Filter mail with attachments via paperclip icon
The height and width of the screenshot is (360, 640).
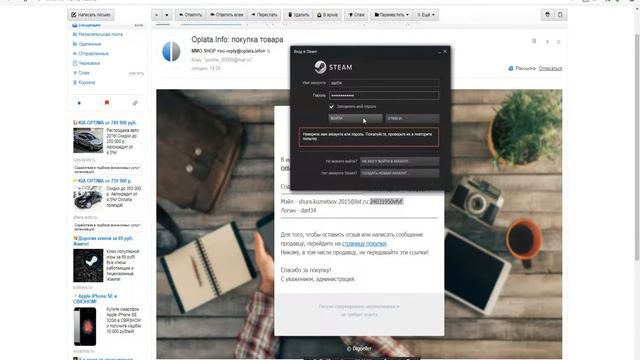[x=135, y=103]
